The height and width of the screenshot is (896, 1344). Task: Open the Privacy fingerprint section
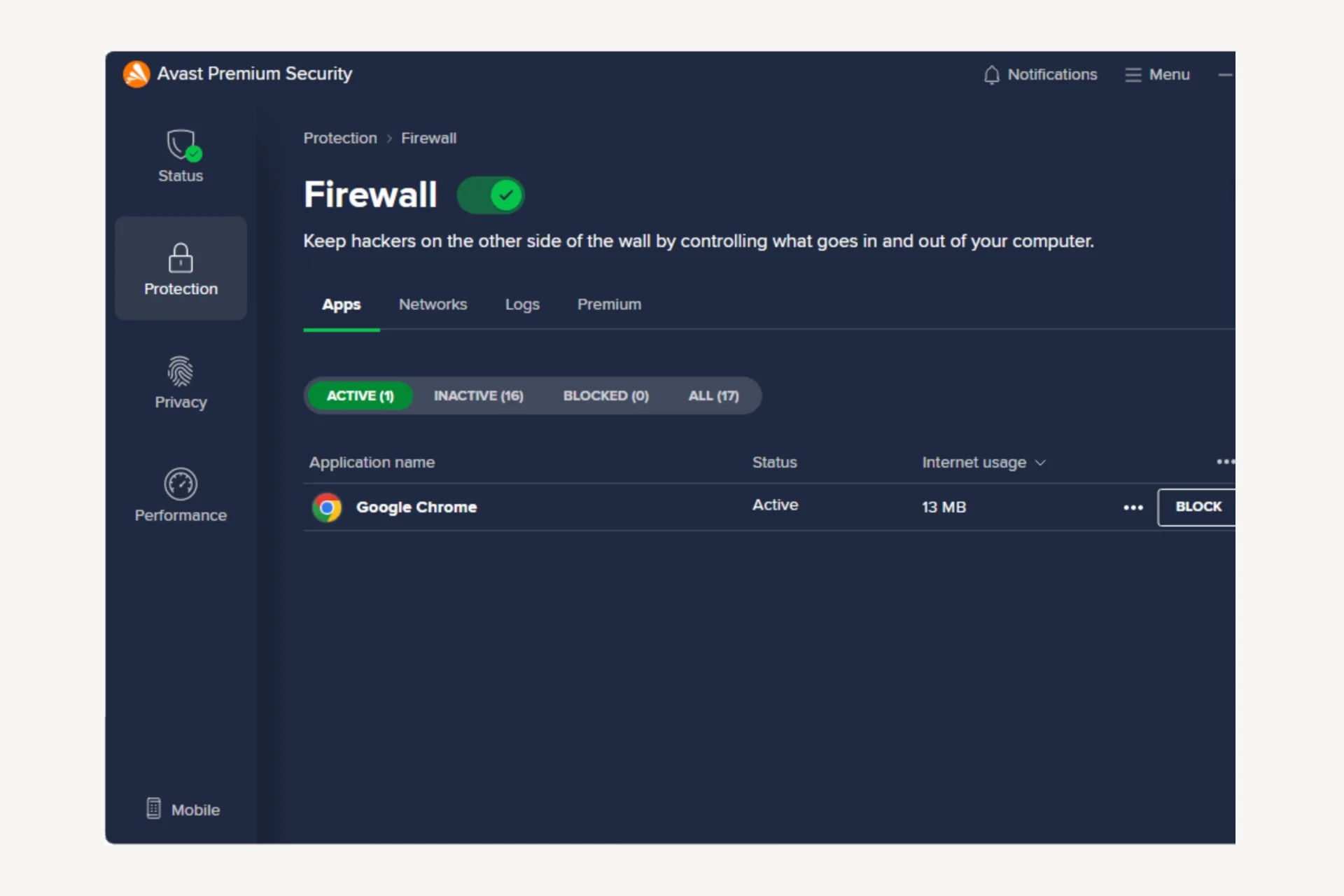[x=181, y=382]
